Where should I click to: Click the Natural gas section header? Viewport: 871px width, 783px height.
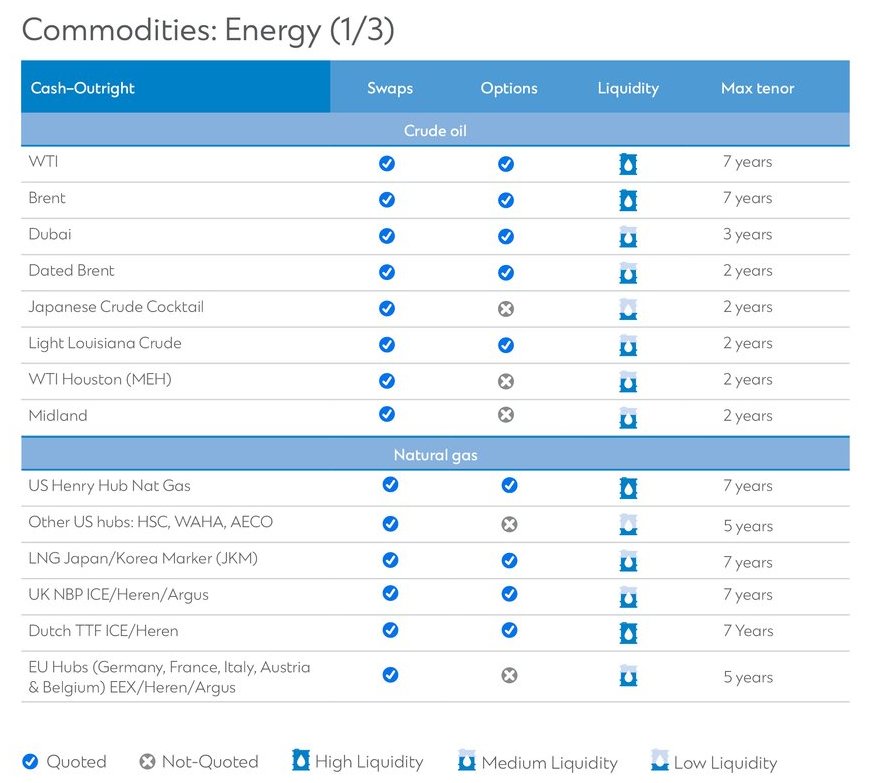[x=435, y=455]
